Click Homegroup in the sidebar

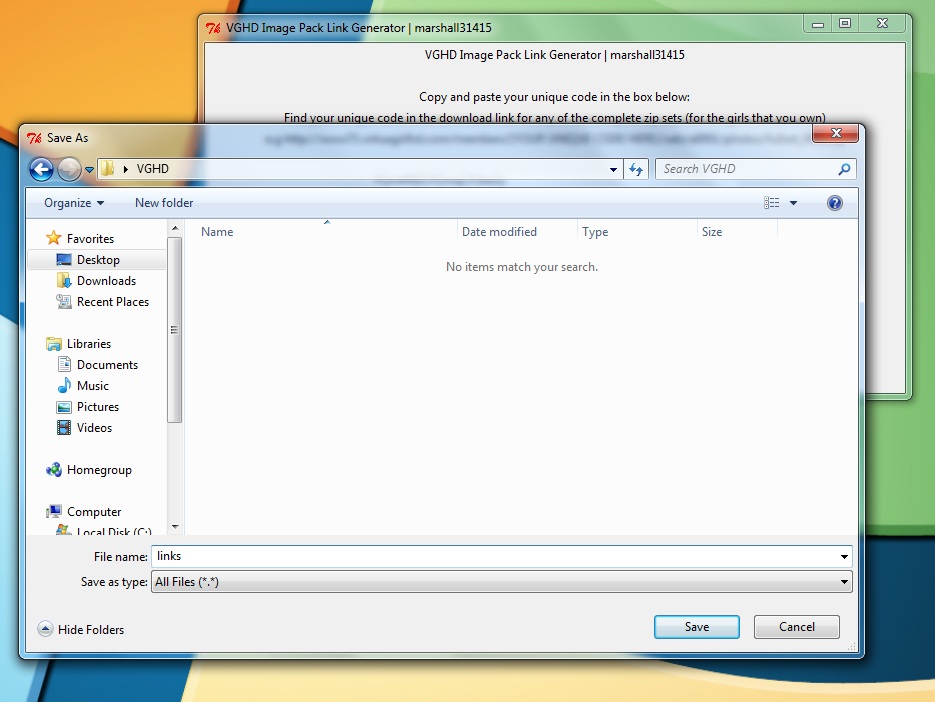click(x=99, y=470)
